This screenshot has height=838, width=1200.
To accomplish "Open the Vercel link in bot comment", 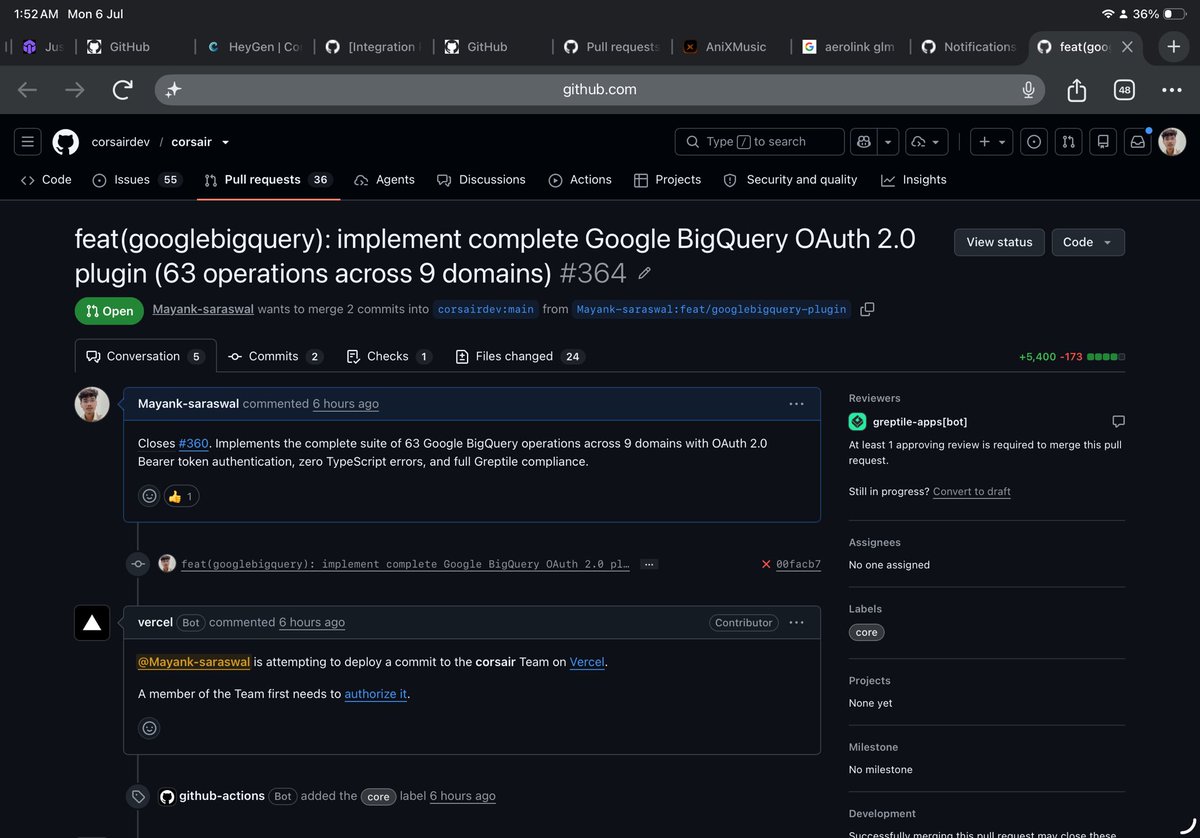I will coord(587,662).
